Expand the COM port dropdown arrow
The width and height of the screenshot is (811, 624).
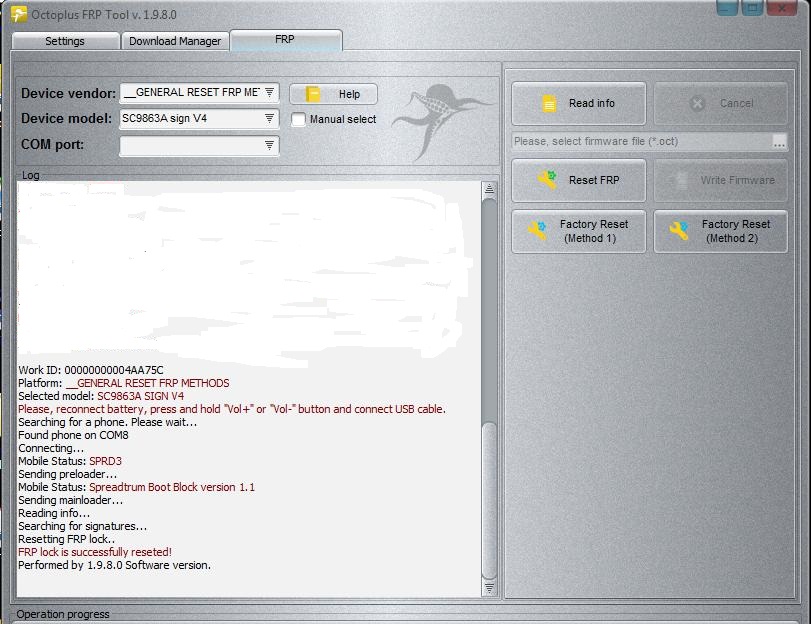pos(269,145)
